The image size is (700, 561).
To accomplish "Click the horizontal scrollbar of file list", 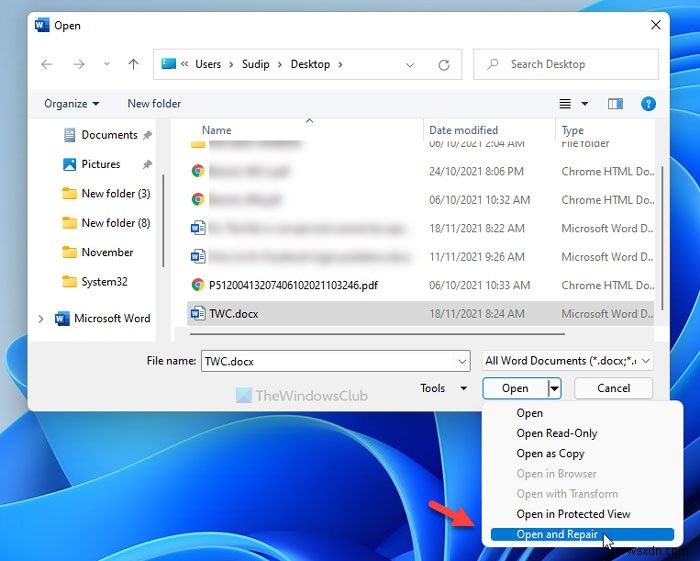I will 377,334.
